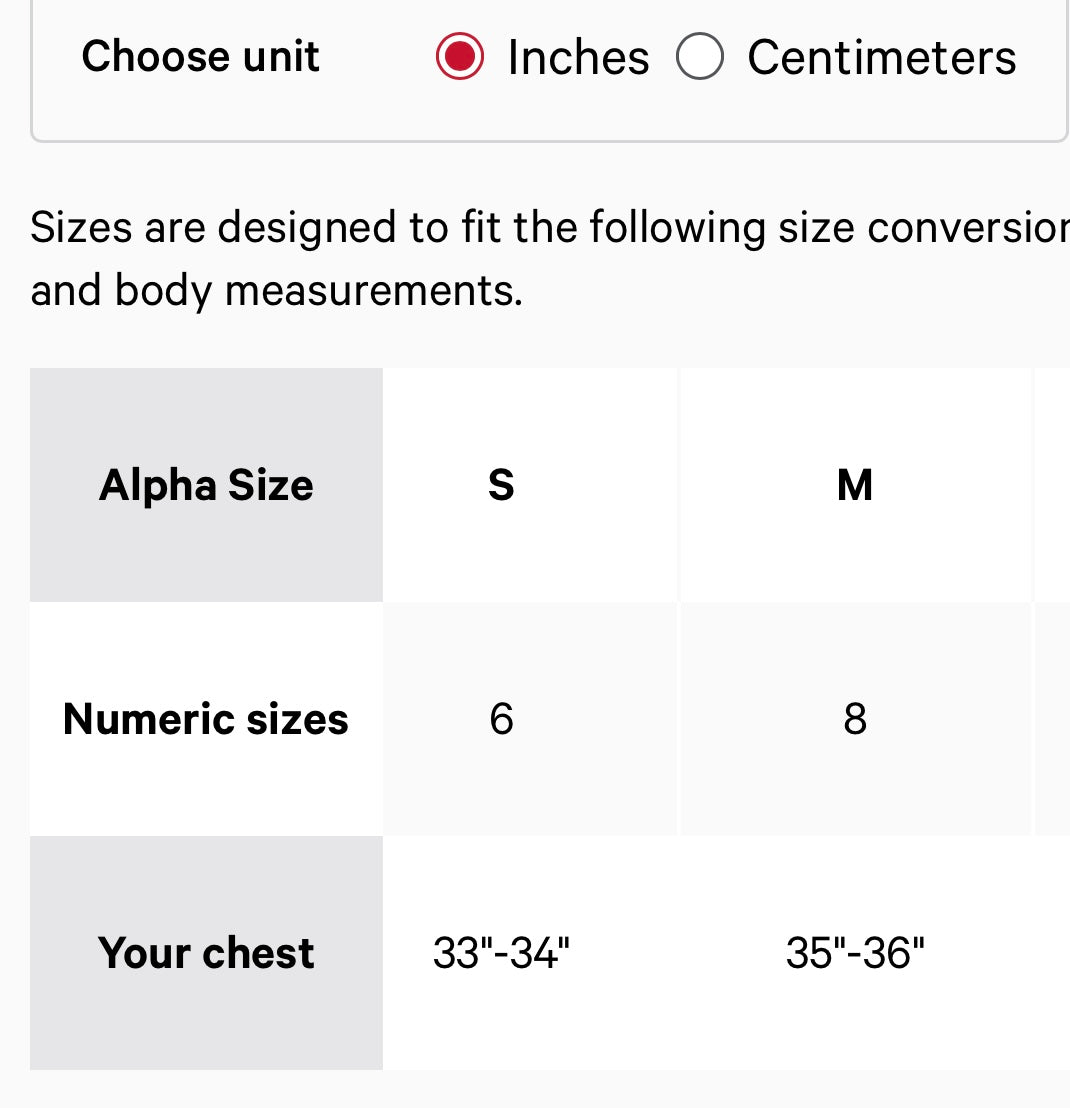
Task: Click the Numeric sizes row header
Action: point(206,719)
